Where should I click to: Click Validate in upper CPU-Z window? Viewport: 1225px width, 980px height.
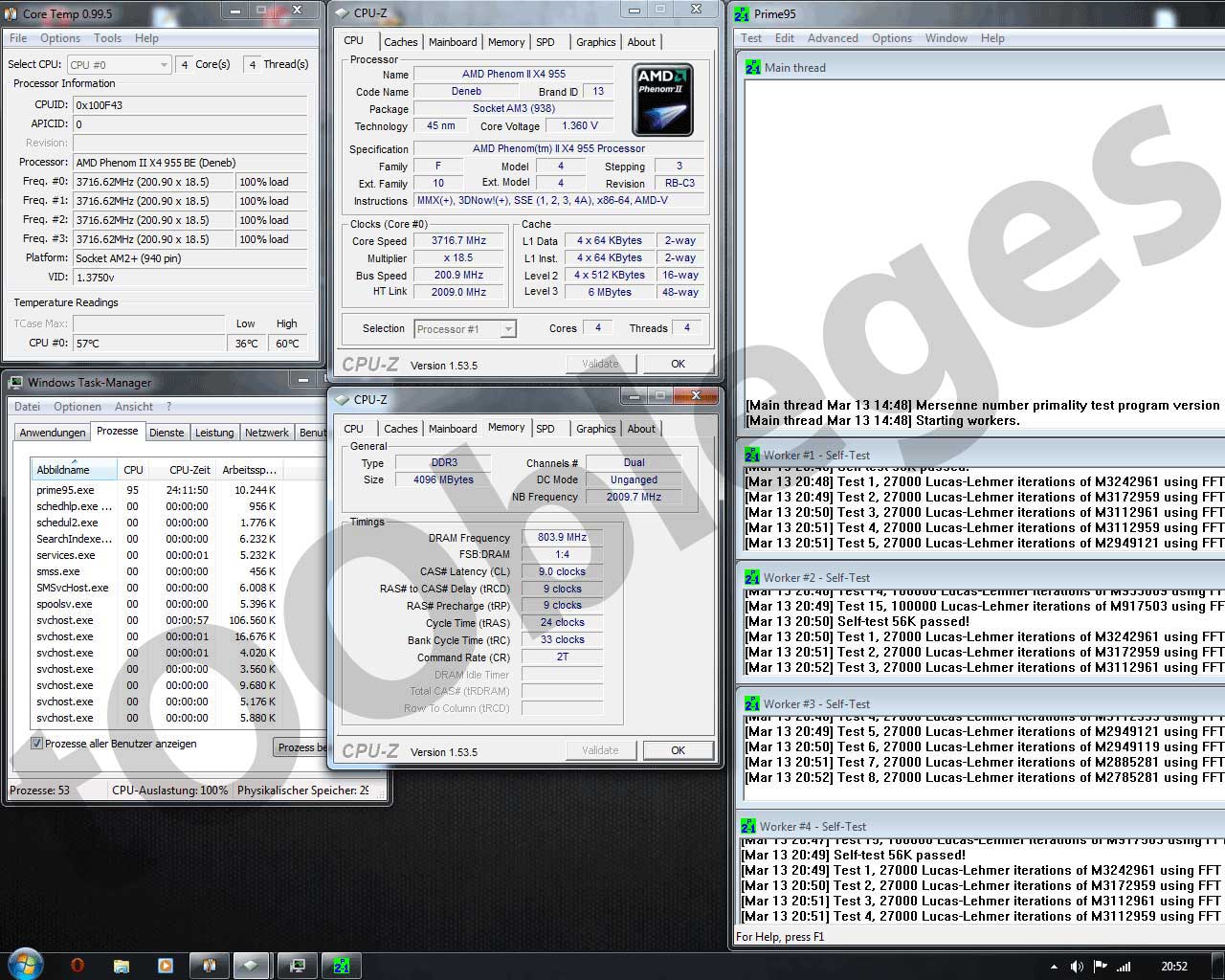click(x=600, y=364)
